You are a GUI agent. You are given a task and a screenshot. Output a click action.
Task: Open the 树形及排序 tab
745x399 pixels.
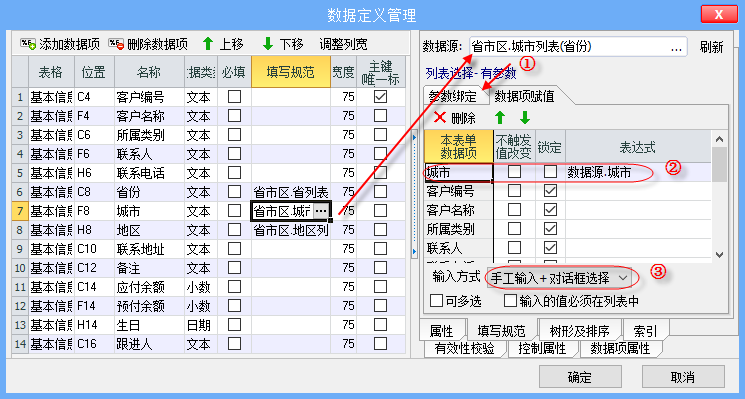579,331
